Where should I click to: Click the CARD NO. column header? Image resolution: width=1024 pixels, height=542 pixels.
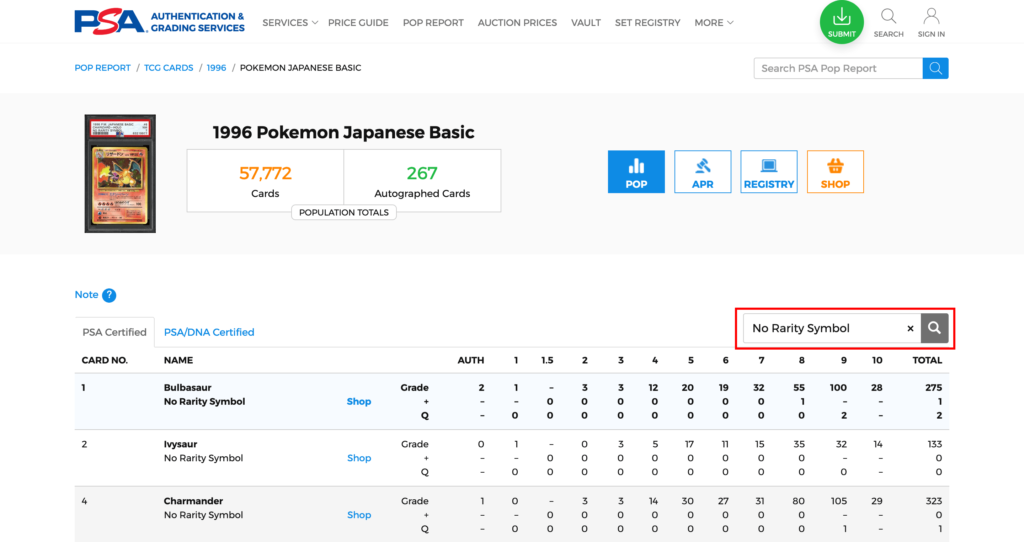(104, 360)
